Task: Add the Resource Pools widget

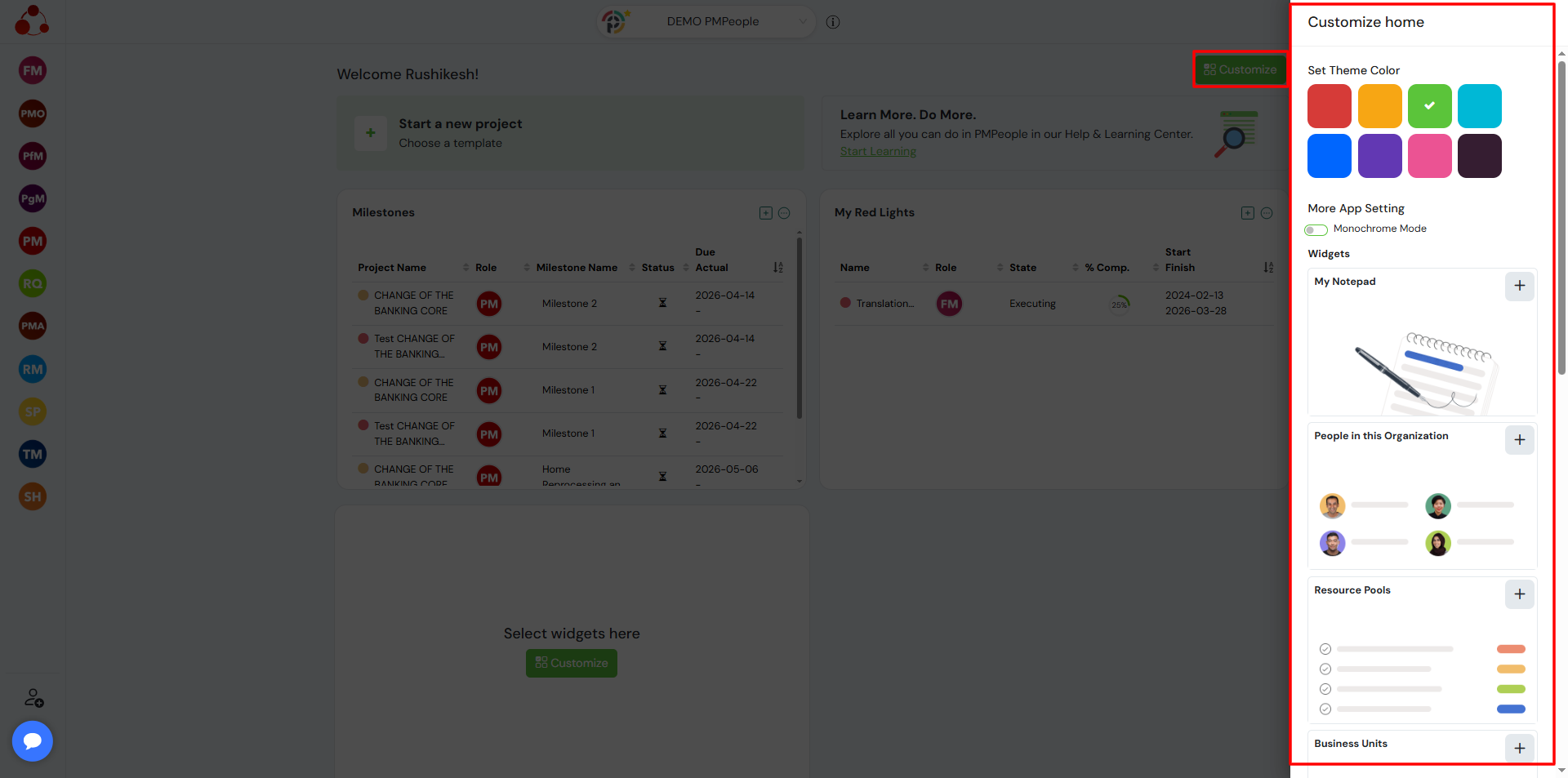Action: (x=1519, y=594)
